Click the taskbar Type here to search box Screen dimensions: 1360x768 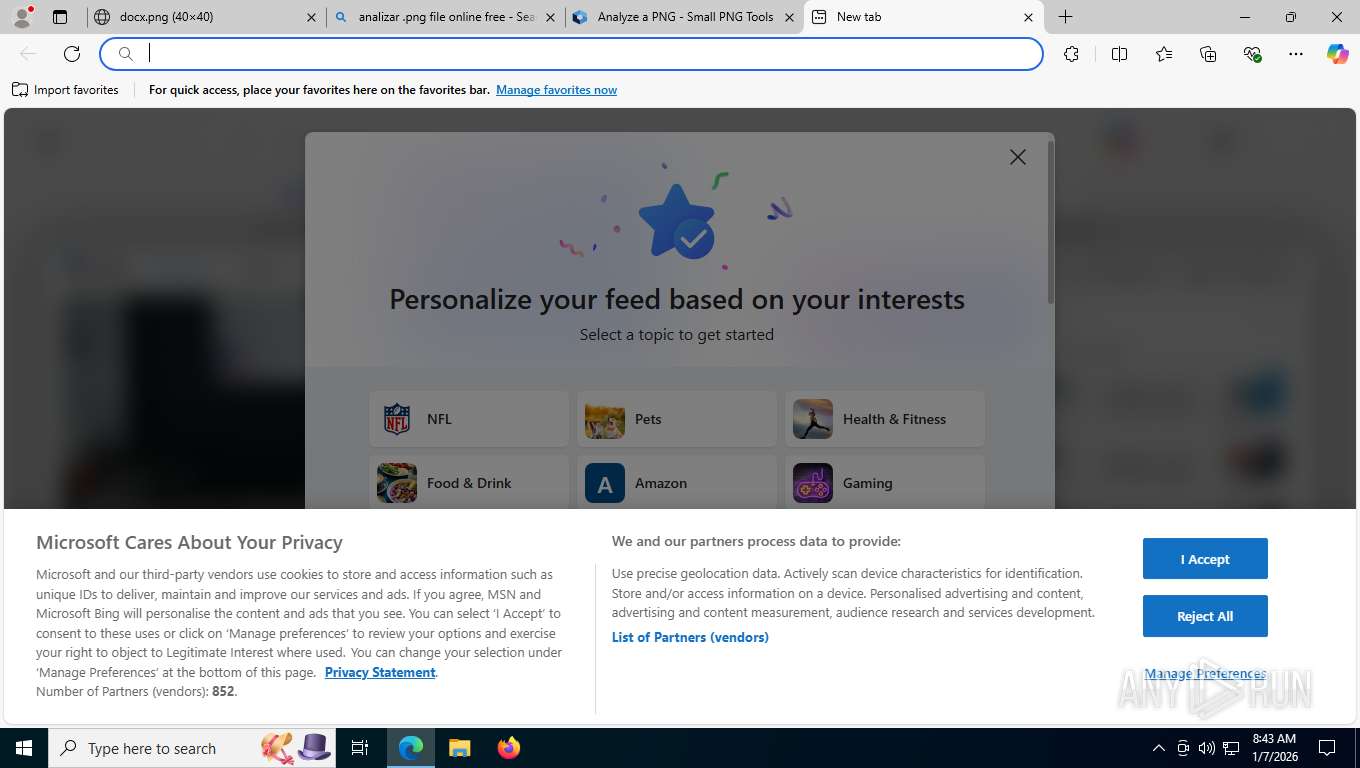pos(193,748)
